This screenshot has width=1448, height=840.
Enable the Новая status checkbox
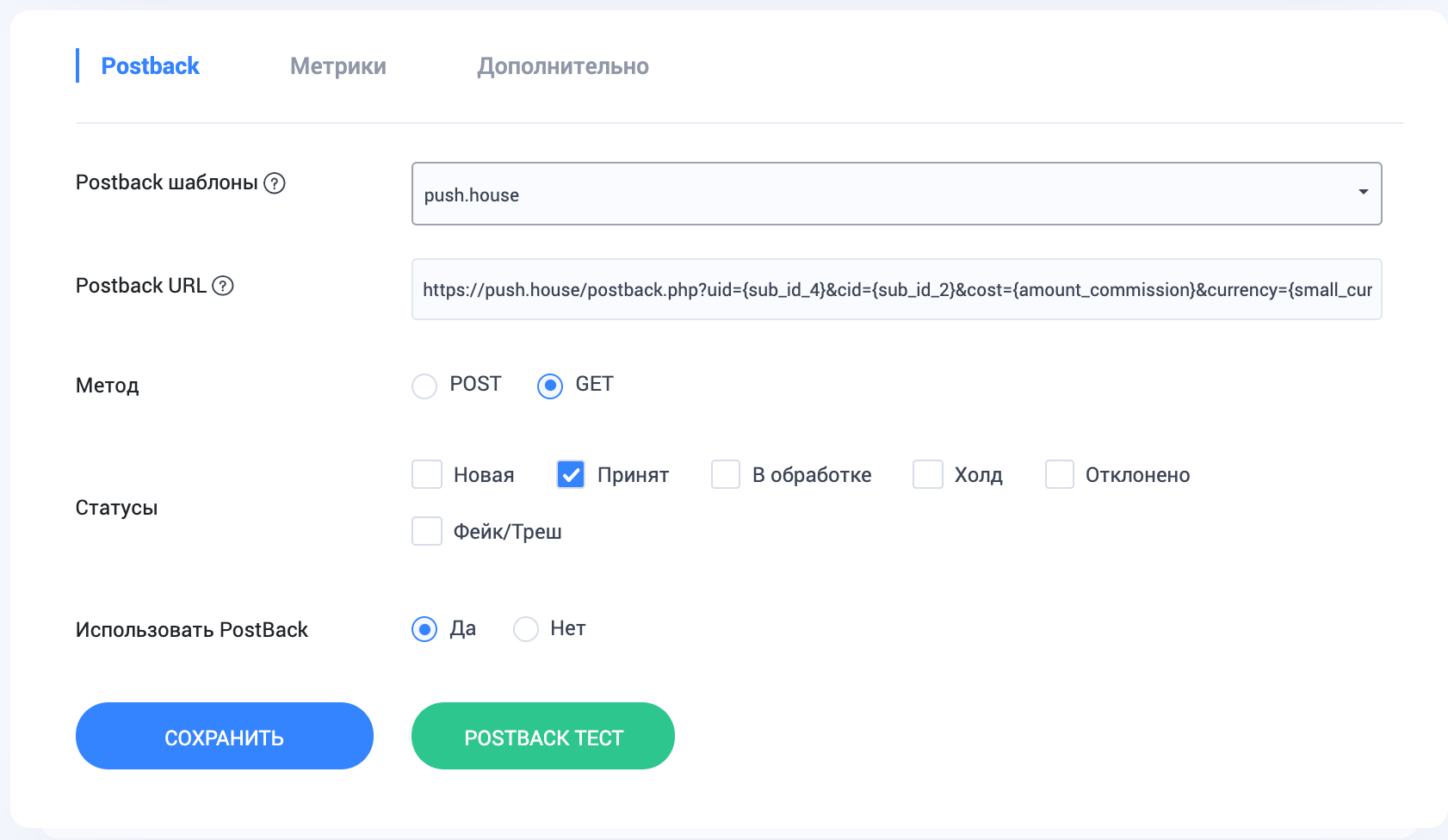click(427, 474)
